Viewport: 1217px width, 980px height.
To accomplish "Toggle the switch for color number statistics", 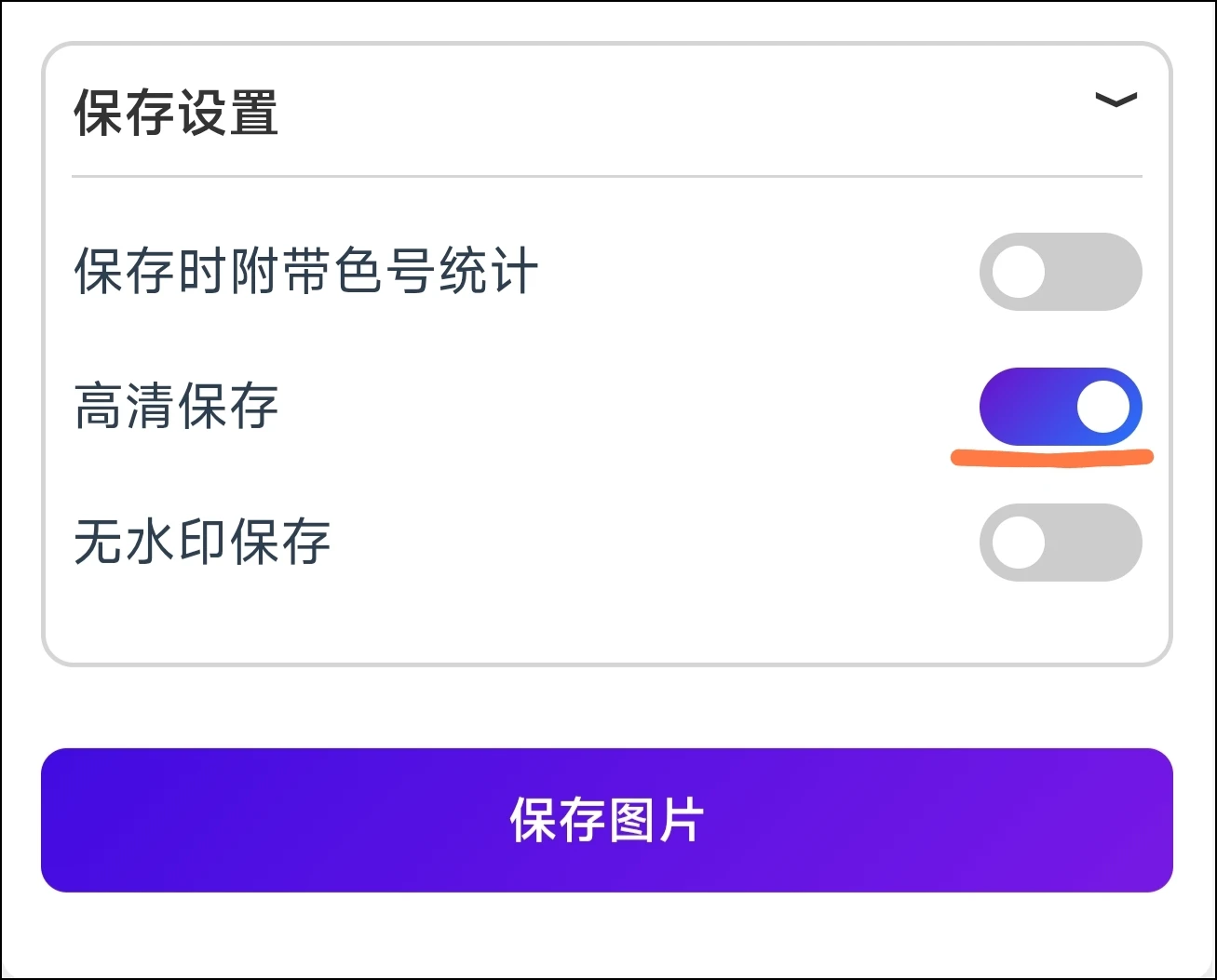I will pos(1061,272).
